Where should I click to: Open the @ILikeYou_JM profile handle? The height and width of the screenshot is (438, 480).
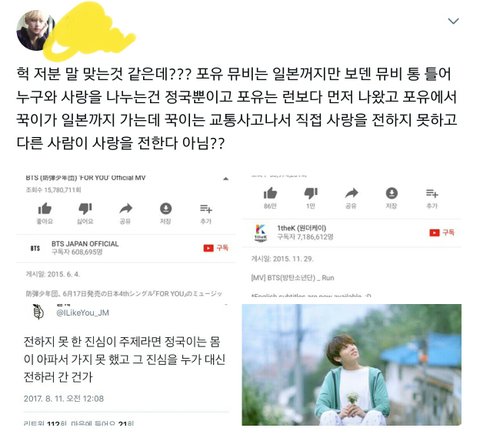click(x=83, y=313)
